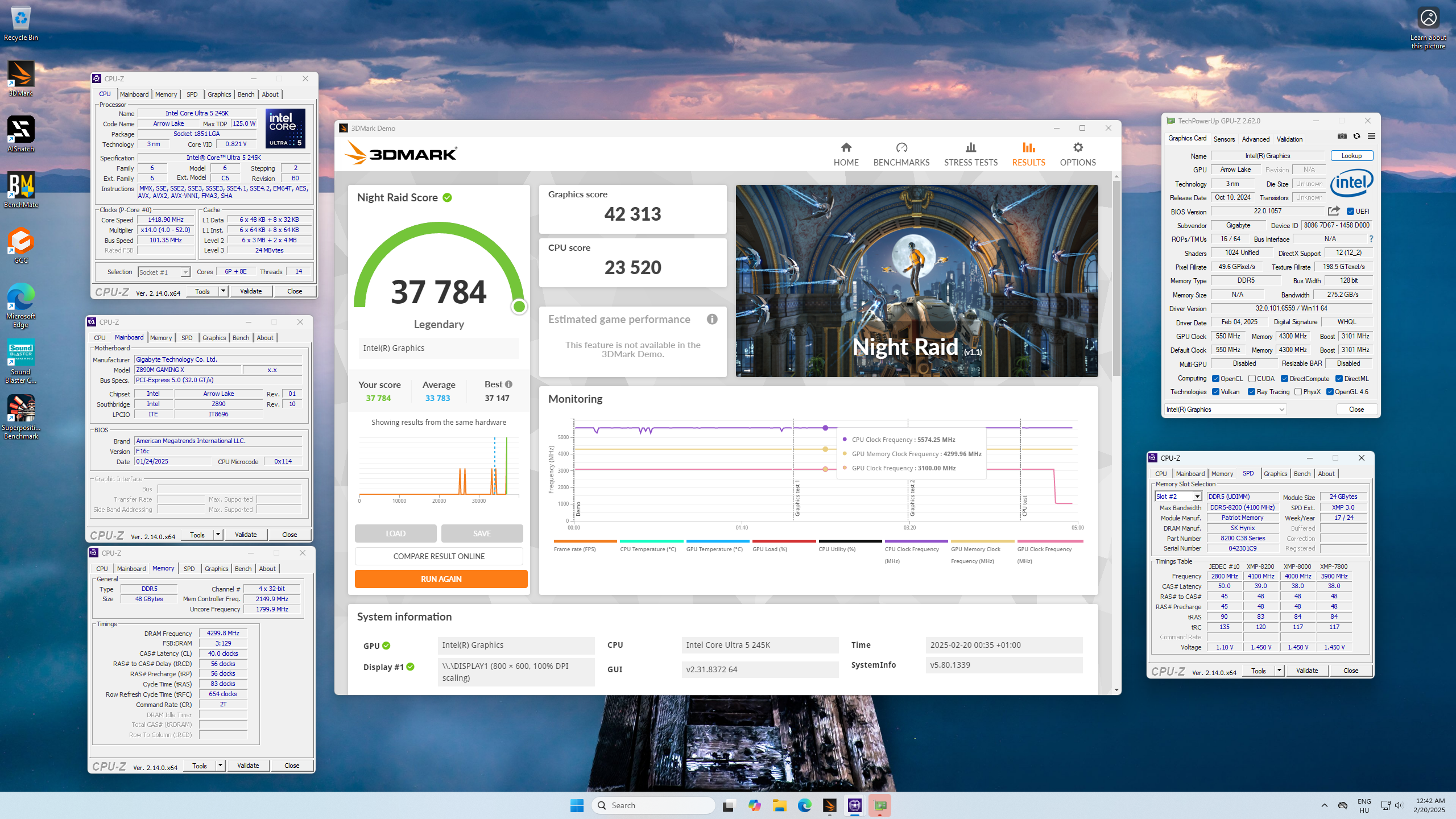Expand the Tools arrow in the CPU-Z Memory window
The width and height of the screenshot is (1456, 819).
click(x=220, y=766)
